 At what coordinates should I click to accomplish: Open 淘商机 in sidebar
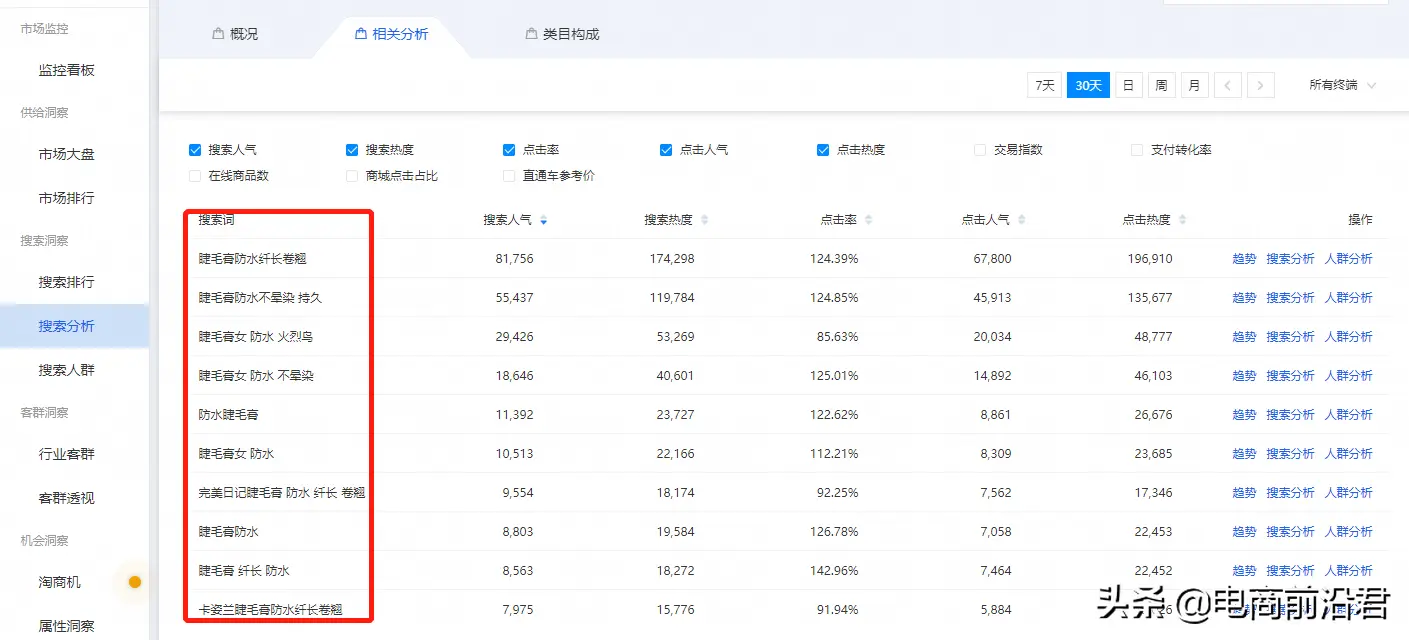point(59,582)
